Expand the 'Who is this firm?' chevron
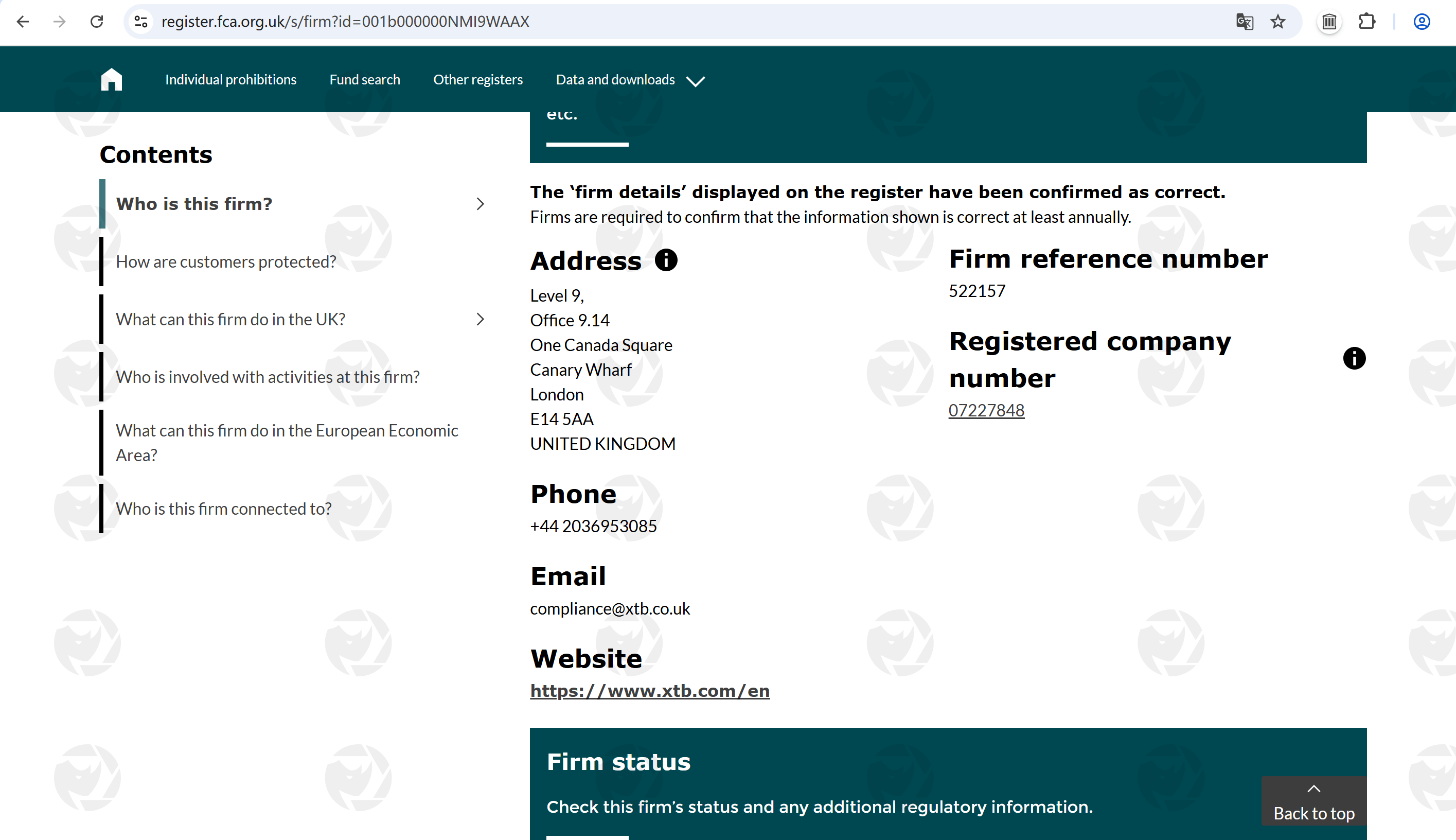Screen dimensions: 1456x840 tap(481, 204)
